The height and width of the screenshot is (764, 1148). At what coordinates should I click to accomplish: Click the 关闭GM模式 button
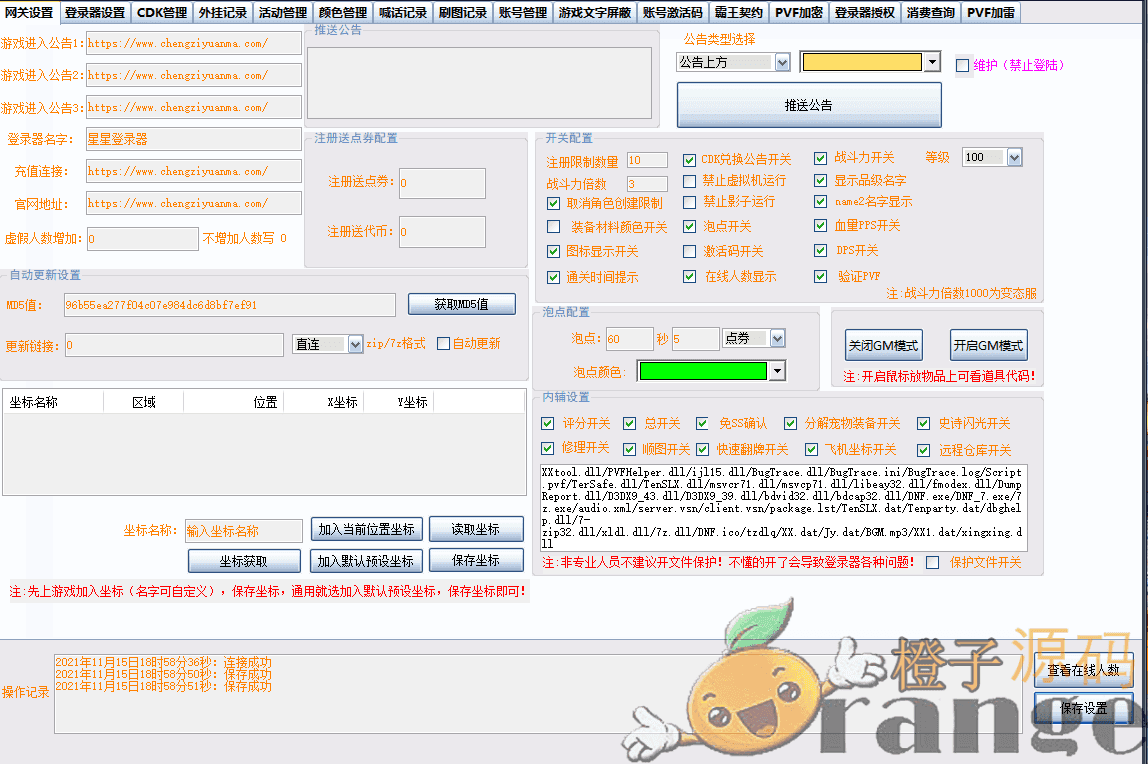click(x=883, y=346)
